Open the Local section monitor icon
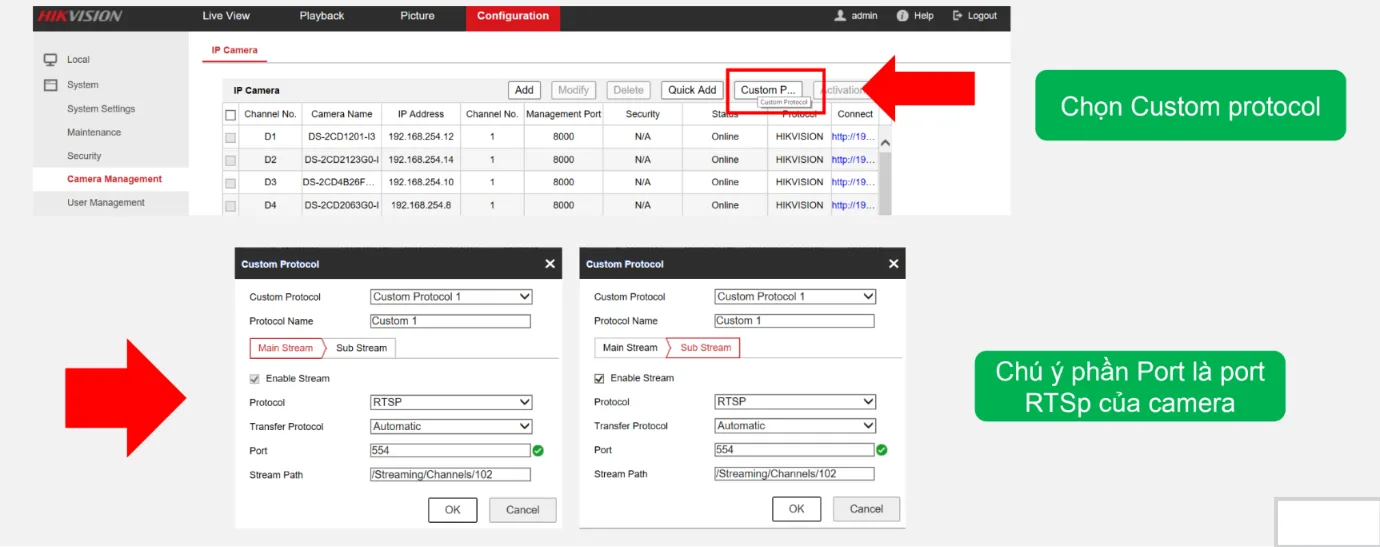This screenshot has width=1380, height=547. click(x=50, y=60)
